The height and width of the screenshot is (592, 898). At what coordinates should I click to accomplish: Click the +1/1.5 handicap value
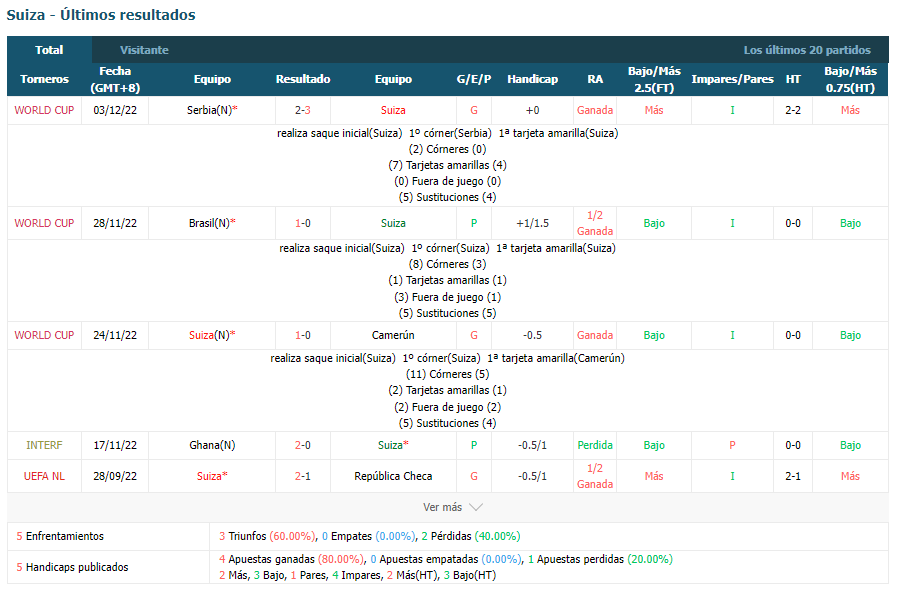pos(533,223)
